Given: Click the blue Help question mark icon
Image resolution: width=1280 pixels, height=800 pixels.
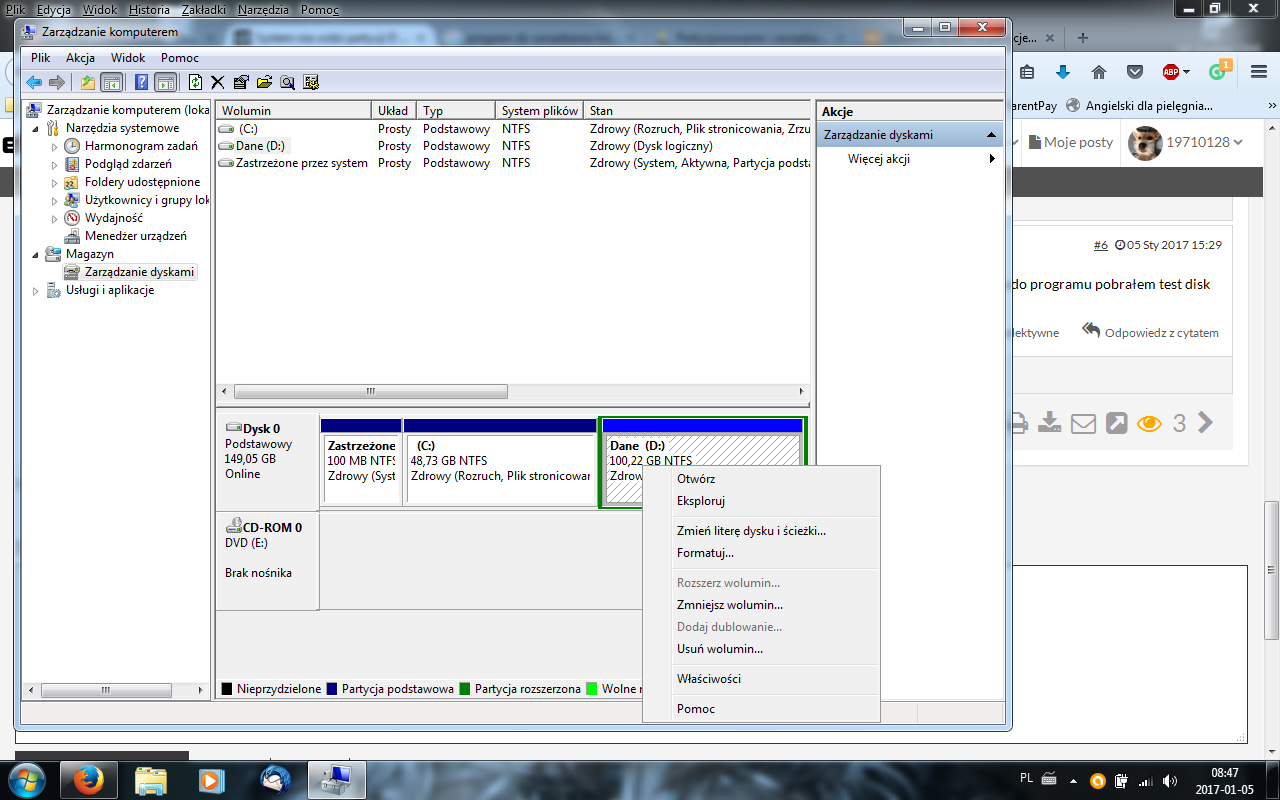Looking at the screenshot, I should click(x=142, y=82).
